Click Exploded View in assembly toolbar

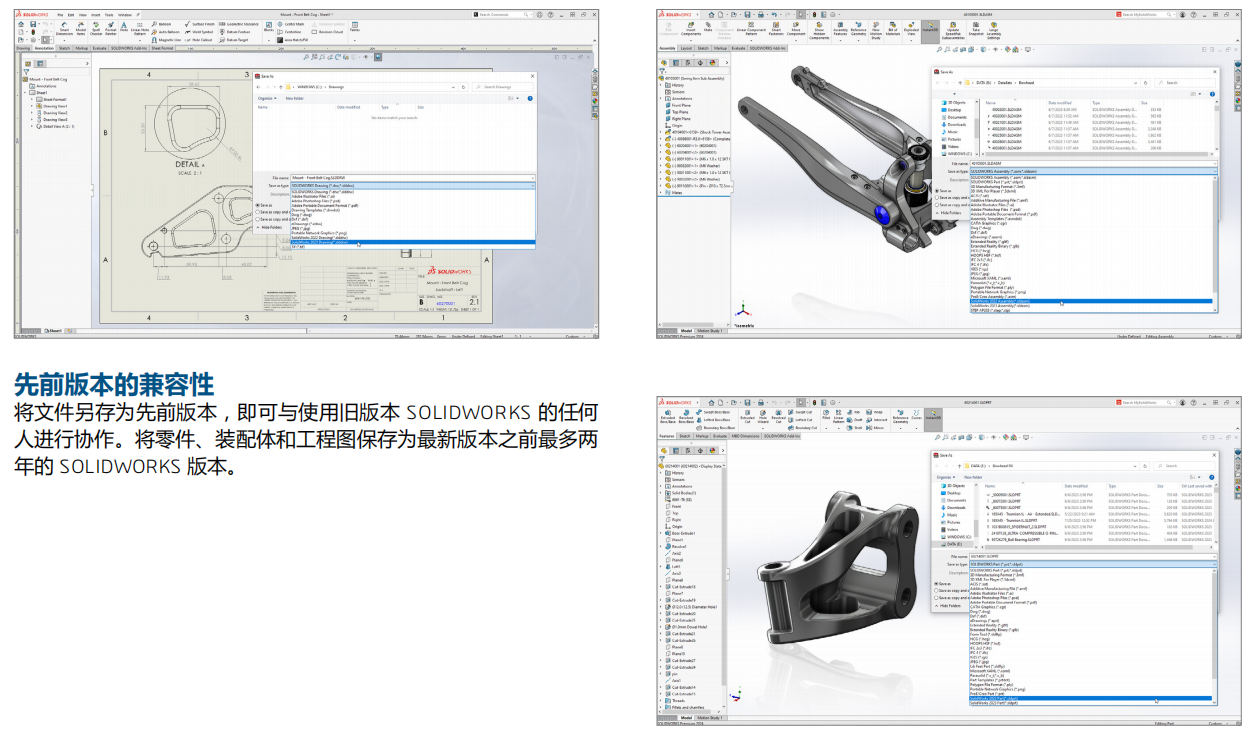tap(910, 30)
